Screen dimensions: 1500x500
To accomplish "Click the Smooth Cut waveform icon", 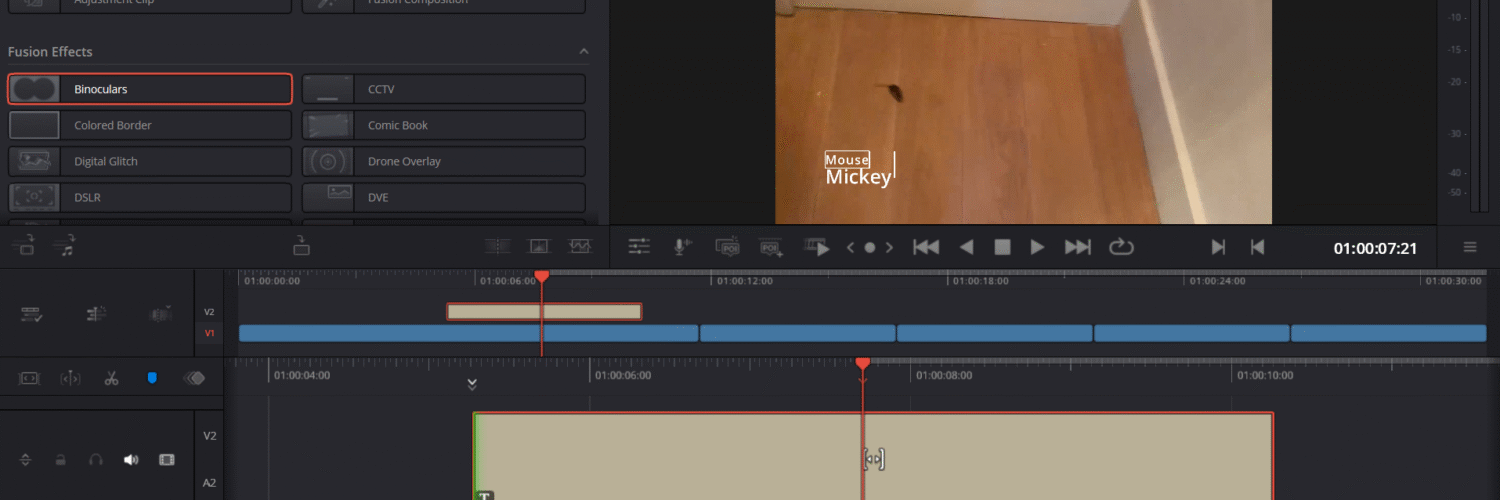I will [x=581, y=245].
